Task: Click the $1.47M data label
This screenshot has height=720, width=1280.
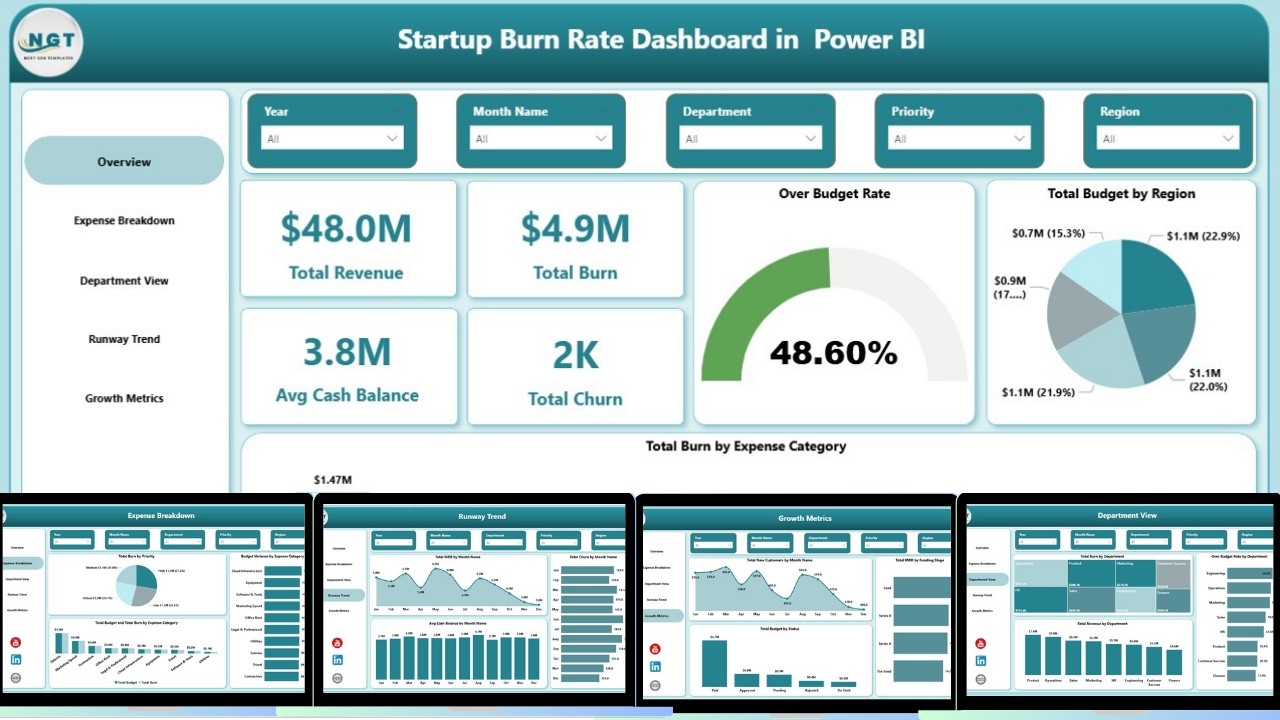Action: pos(333,480)
